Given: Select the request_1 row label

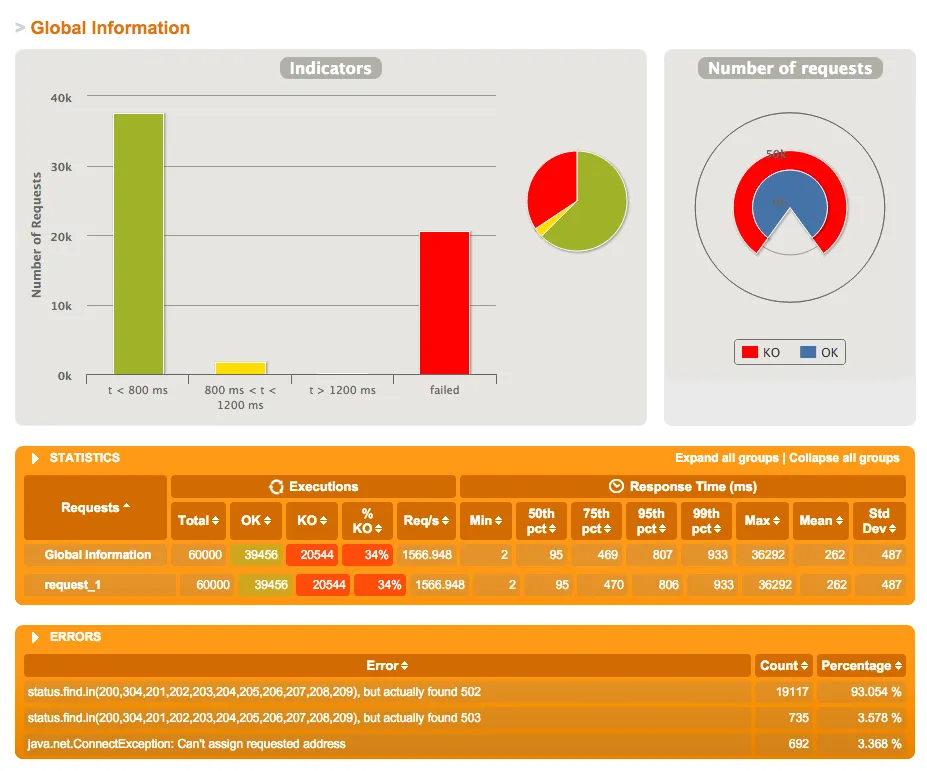Looking at the screenshot, I should coord(73,585).
